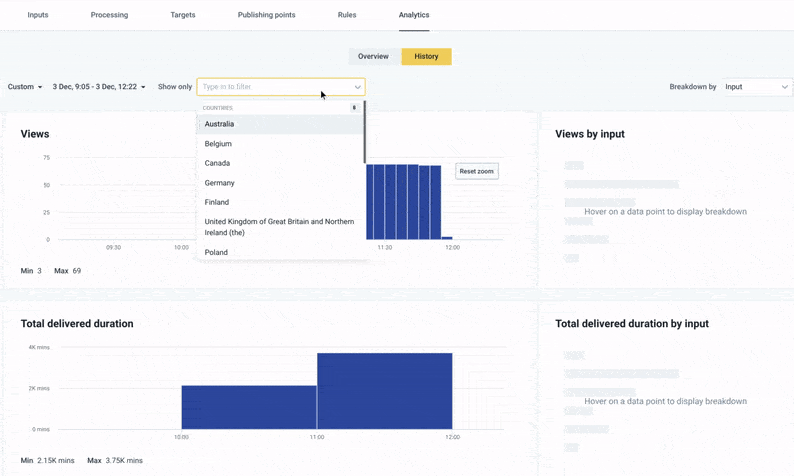This screenshot has width=794, height=476.
Task: Open the Custom range dropdown
Action: tap(25, 87)
